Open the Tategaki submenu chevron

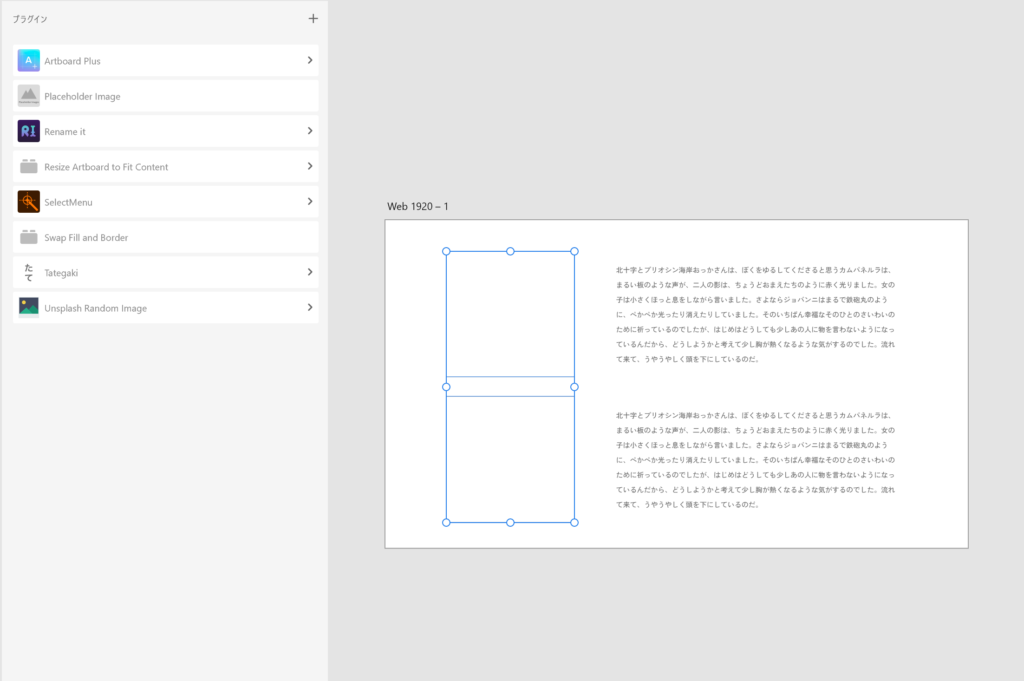point(310,272)
